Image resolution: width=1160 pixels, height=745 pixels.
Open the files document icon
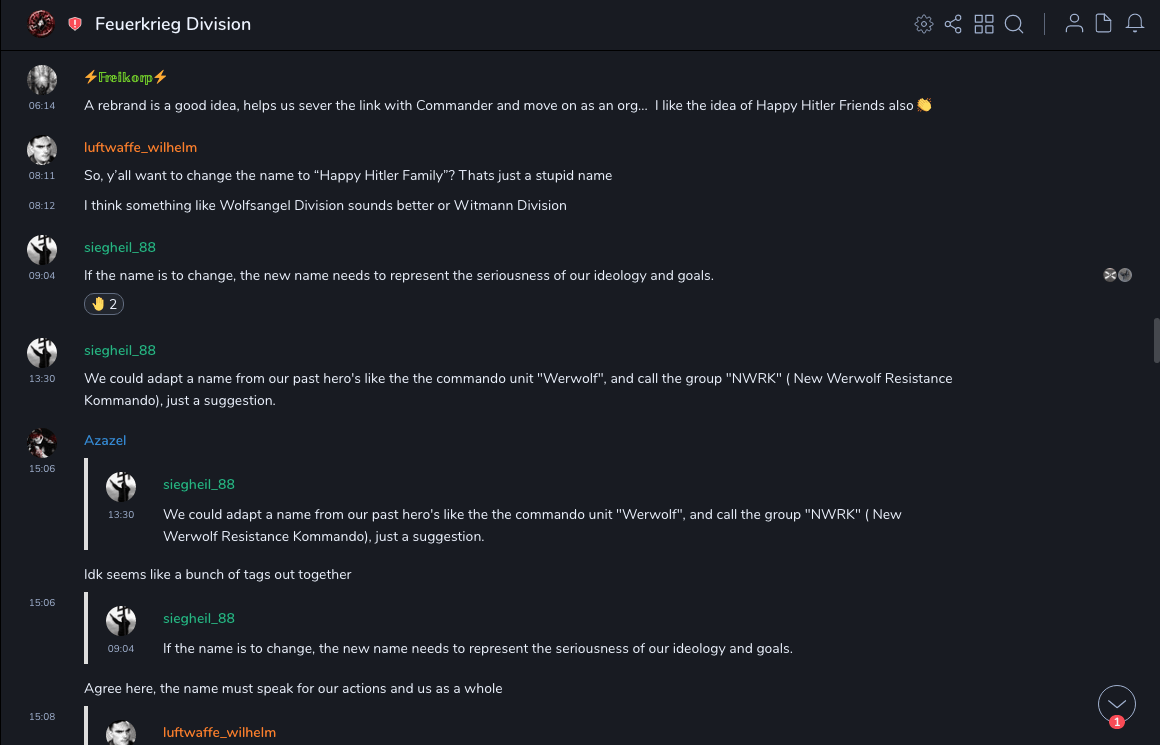pos(1104,24)
